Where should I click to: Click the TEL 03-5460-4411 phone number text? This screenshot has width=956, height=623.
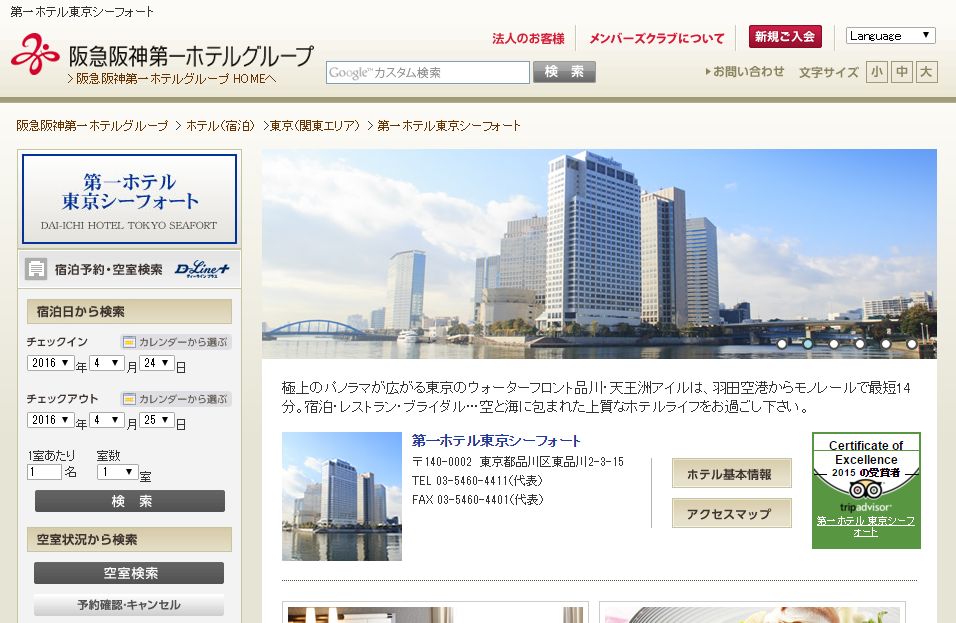click(x=477, y=480)
